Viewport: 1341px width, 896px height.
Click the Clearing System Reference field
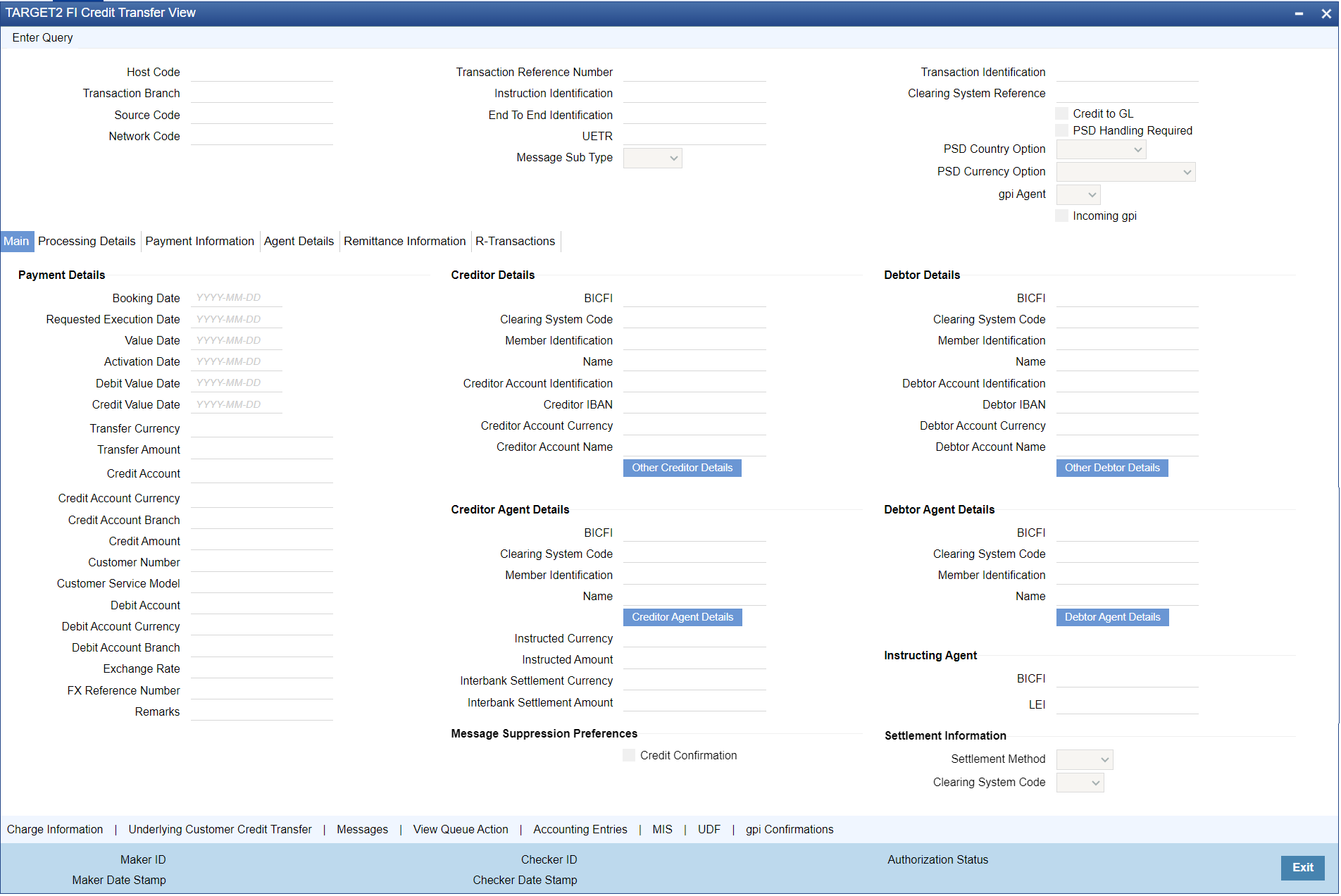[x=1128, y=94]
